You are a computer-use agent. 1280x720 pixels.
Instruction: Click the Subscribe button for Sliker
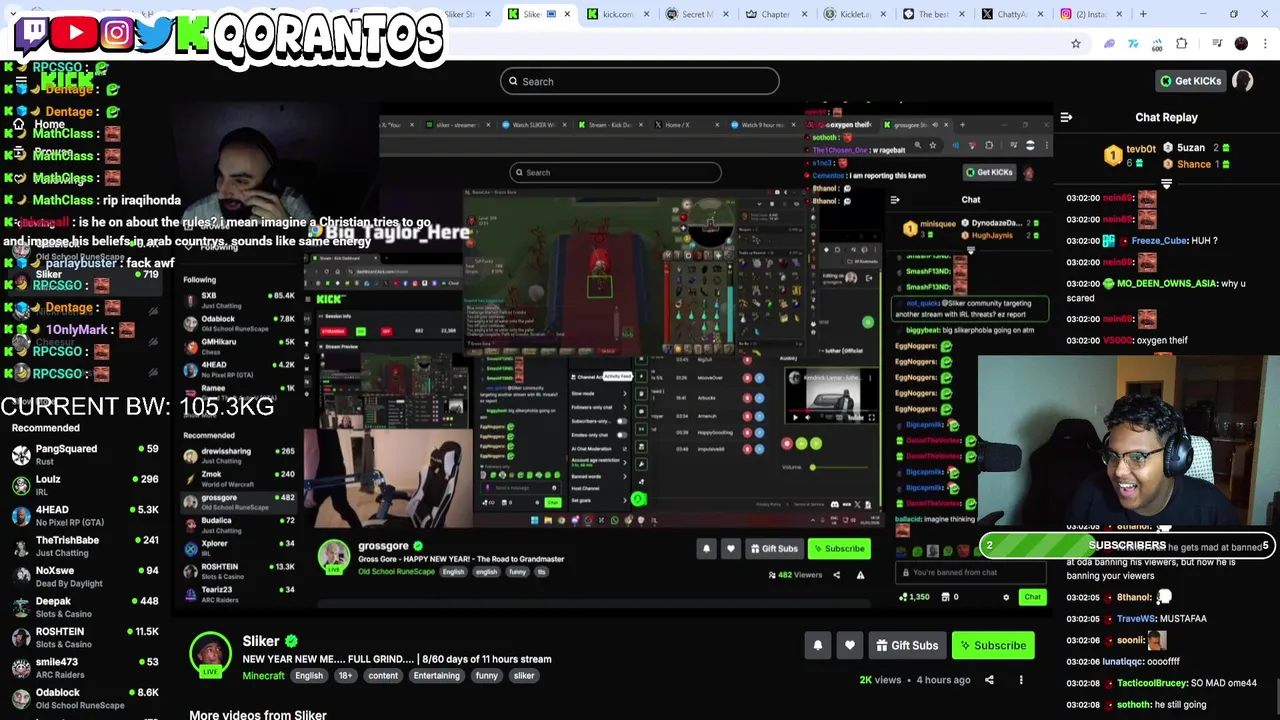993,645
